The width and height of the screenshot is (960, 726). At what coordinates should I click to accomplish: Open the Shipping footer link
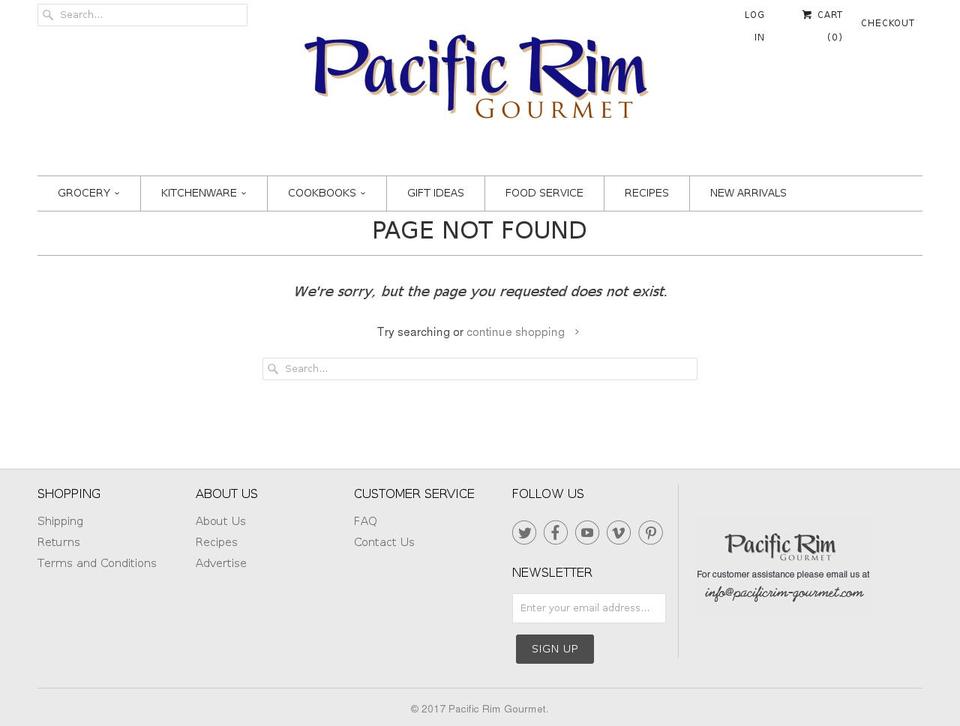click(60, 521)
